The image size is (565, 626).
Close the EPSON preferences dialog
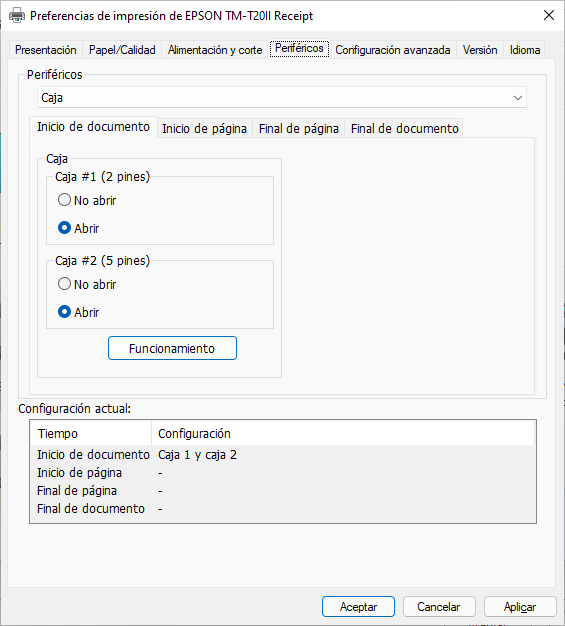(549, 15)
